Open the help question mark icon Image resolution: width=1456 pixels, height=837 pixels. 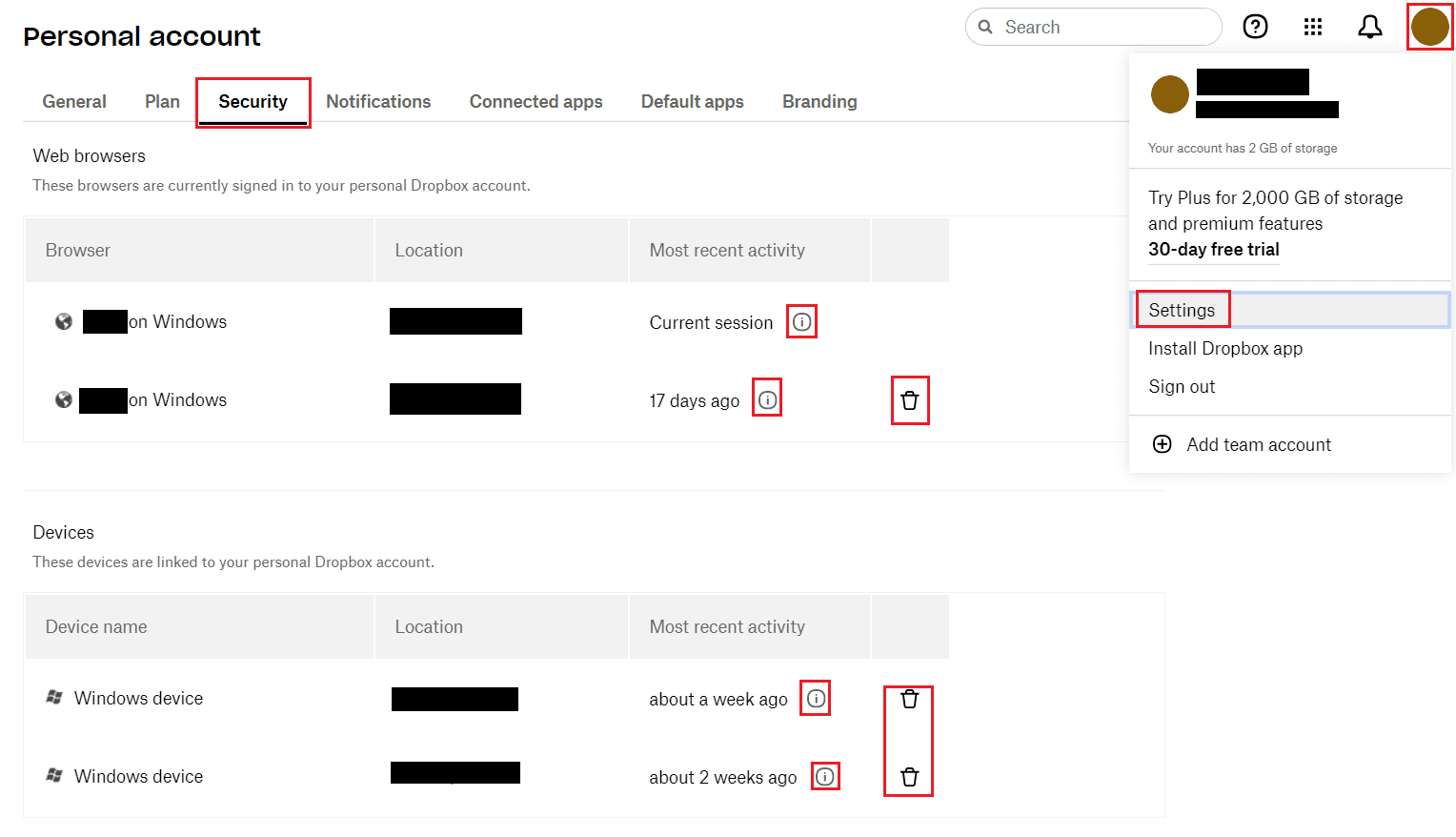click(1255, 27)
